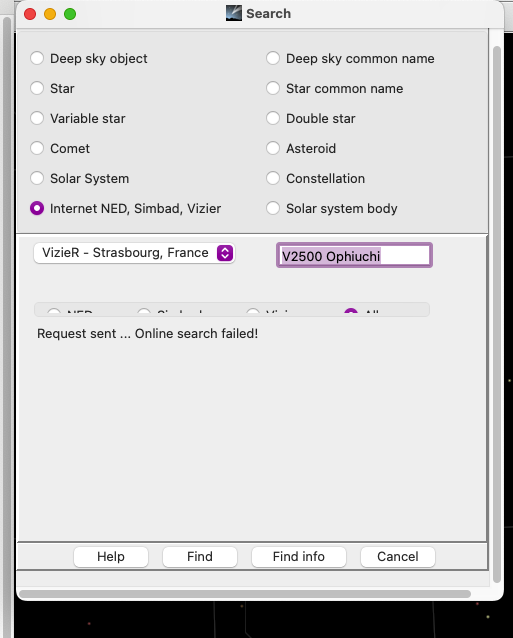Click the horizontal scrollbar at bottom
Image resolution: width=513 pixels, height=638 pixels.
pos(245,594)
